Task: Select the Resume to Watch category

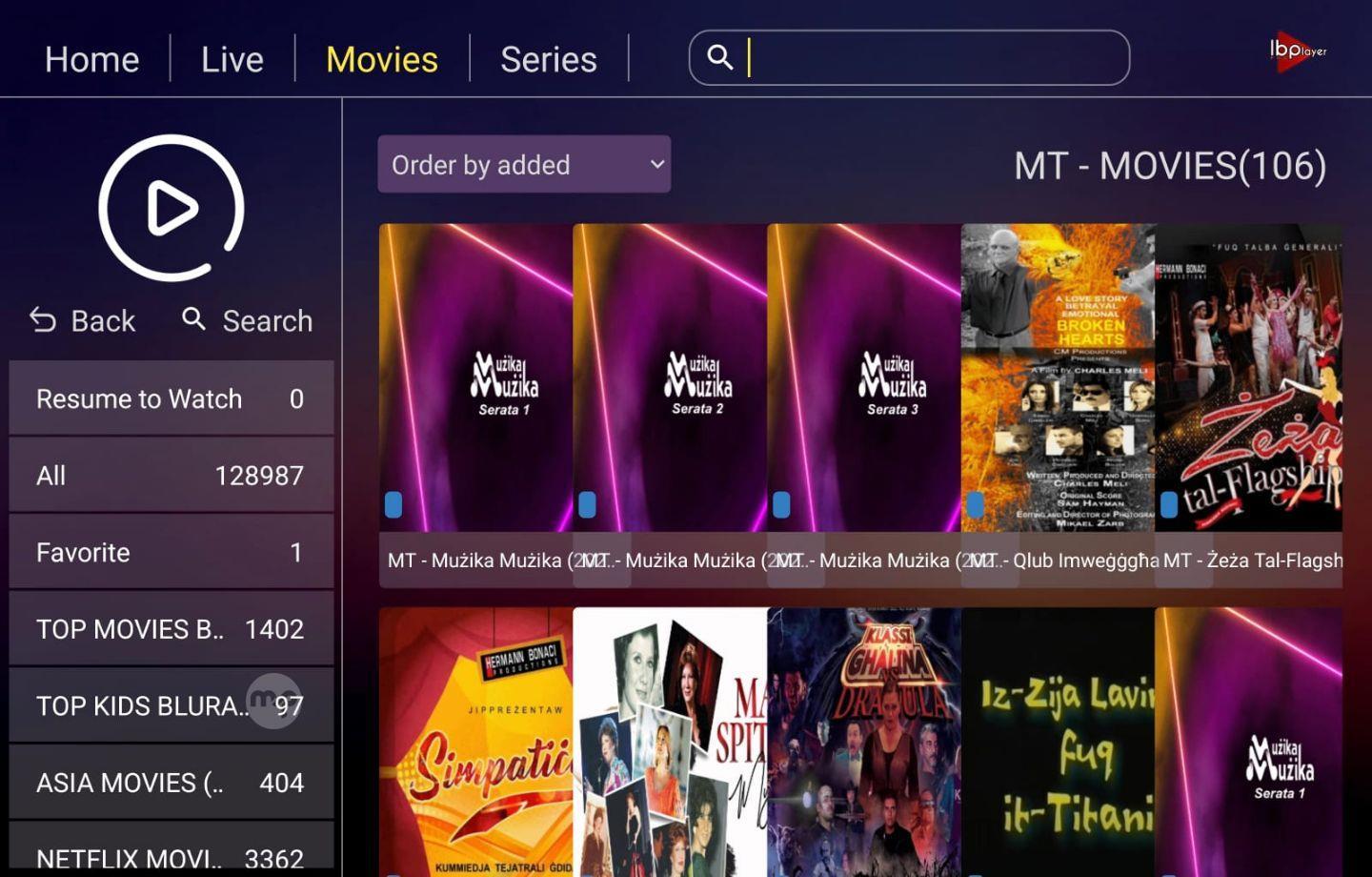Action: 171,398
